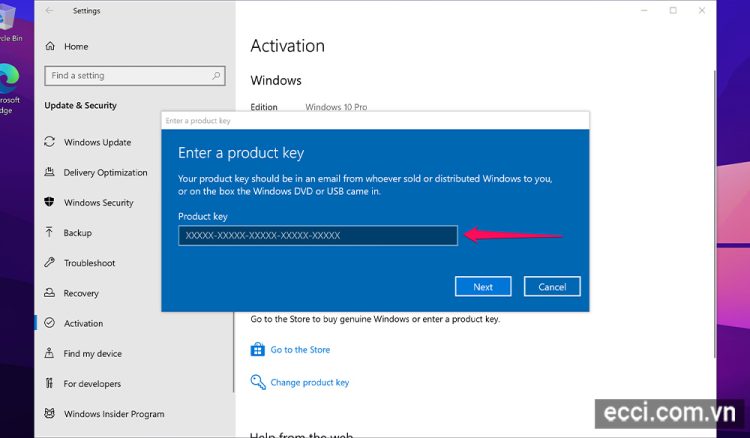
Task: Click the Activation checkmark circle icon
Action: [49, 323]
